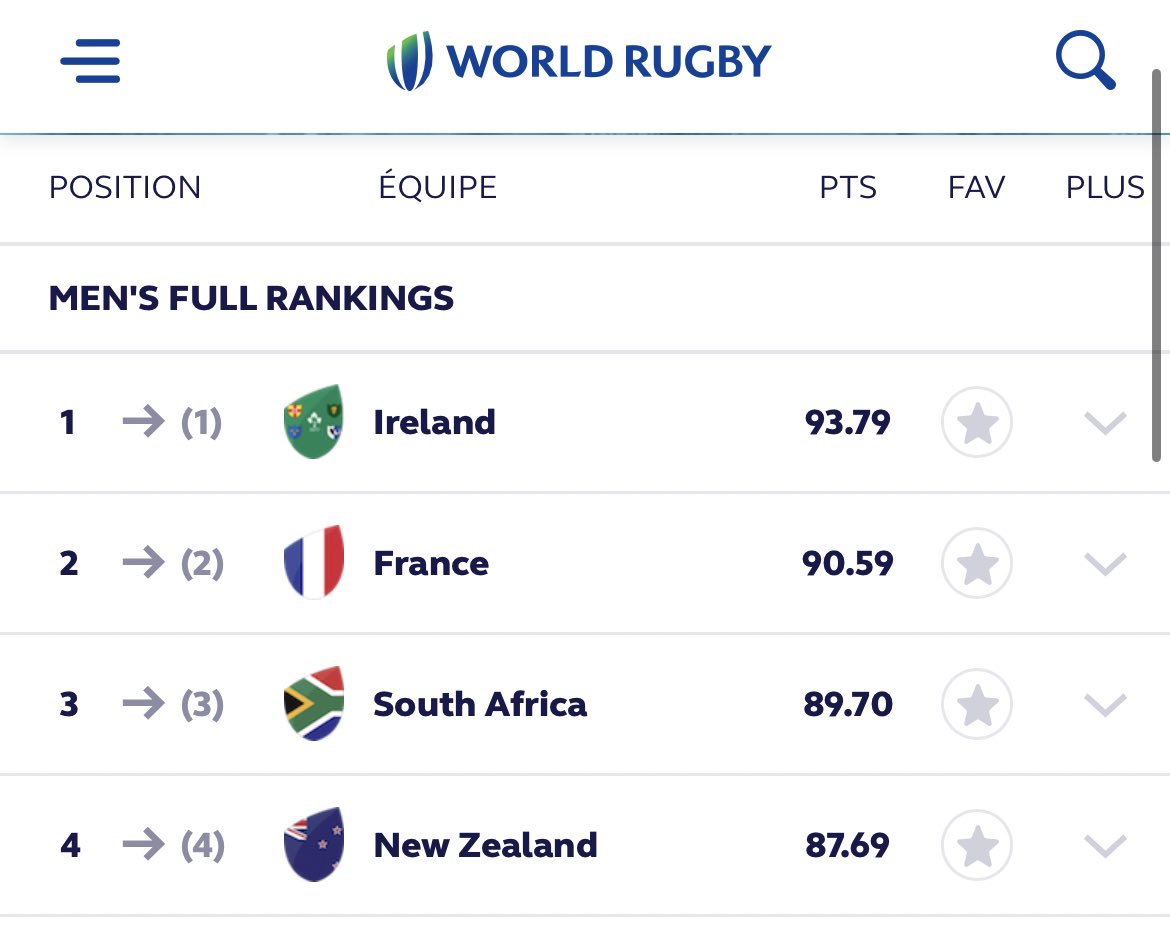
Task: Select the ÉQUIPE column header
Action: coord(437,186)
